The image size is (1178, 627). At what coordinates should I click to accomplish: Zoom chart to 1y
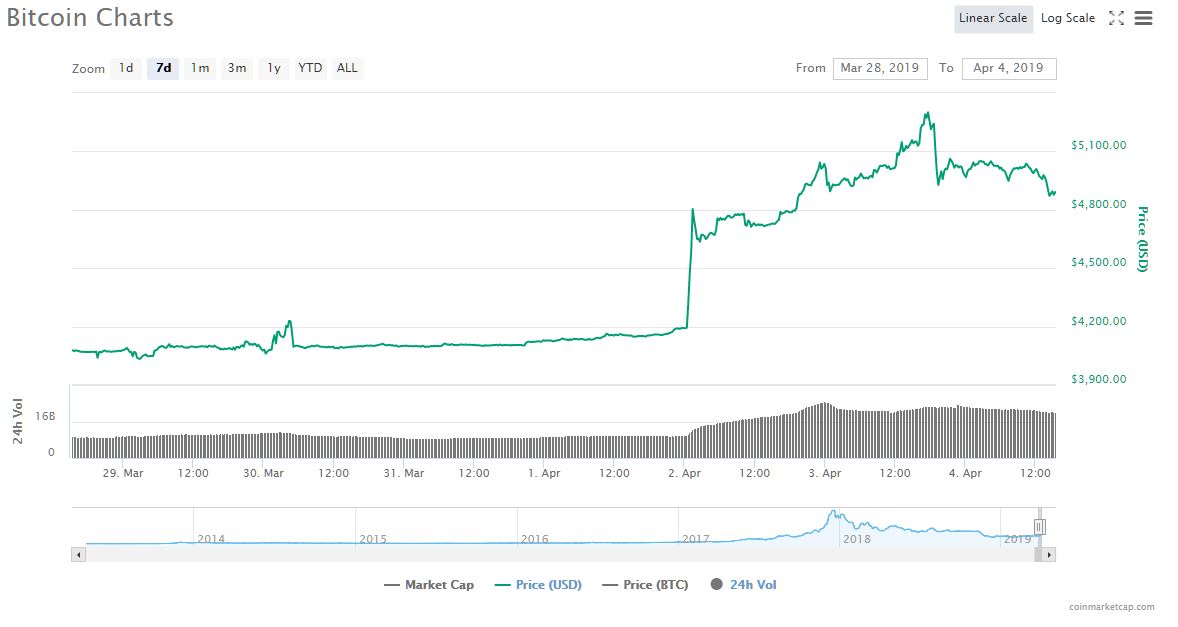pos(273,68)
